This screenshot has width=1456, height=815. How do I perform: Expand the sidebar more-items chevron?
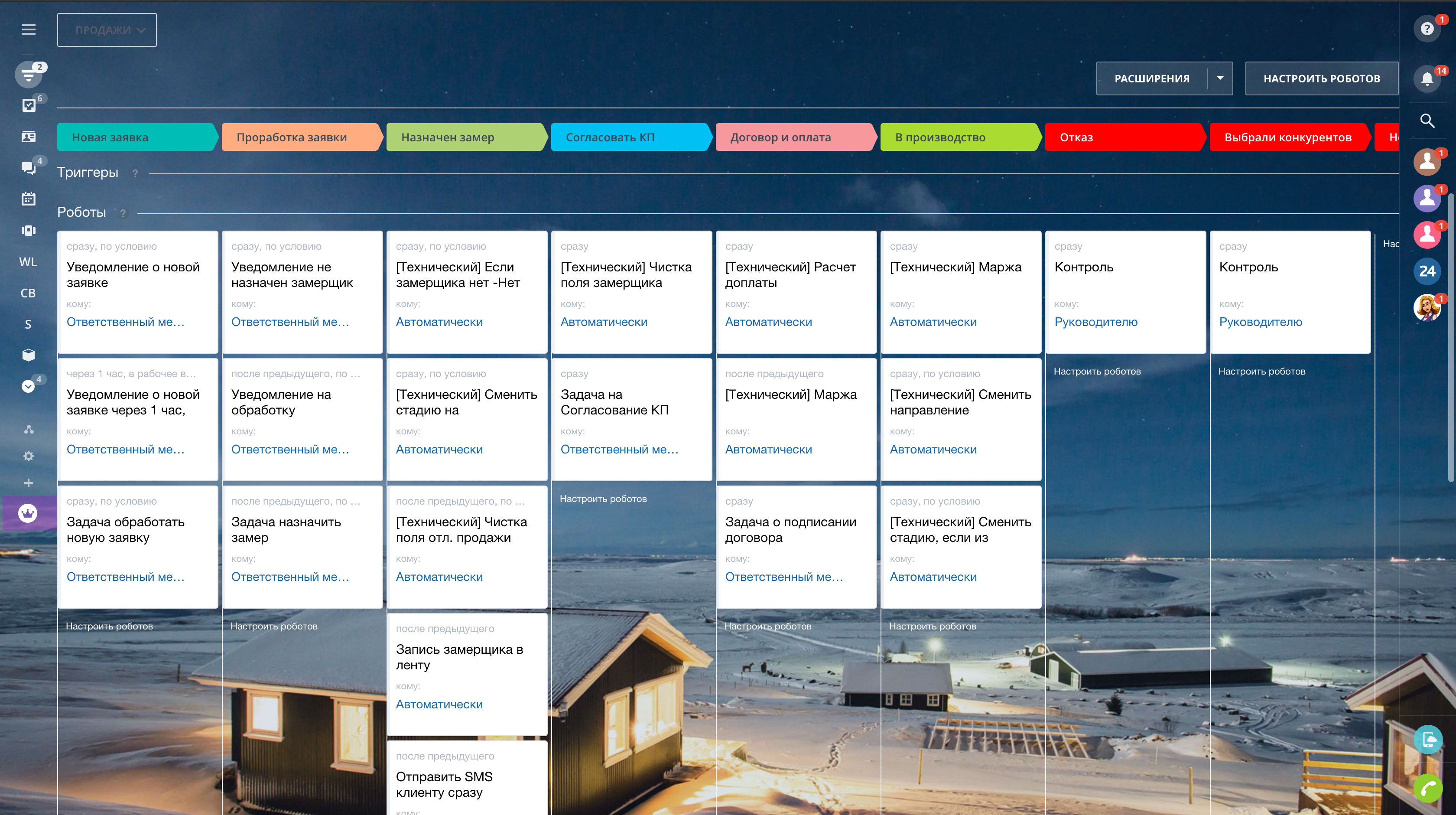(28, 386)
